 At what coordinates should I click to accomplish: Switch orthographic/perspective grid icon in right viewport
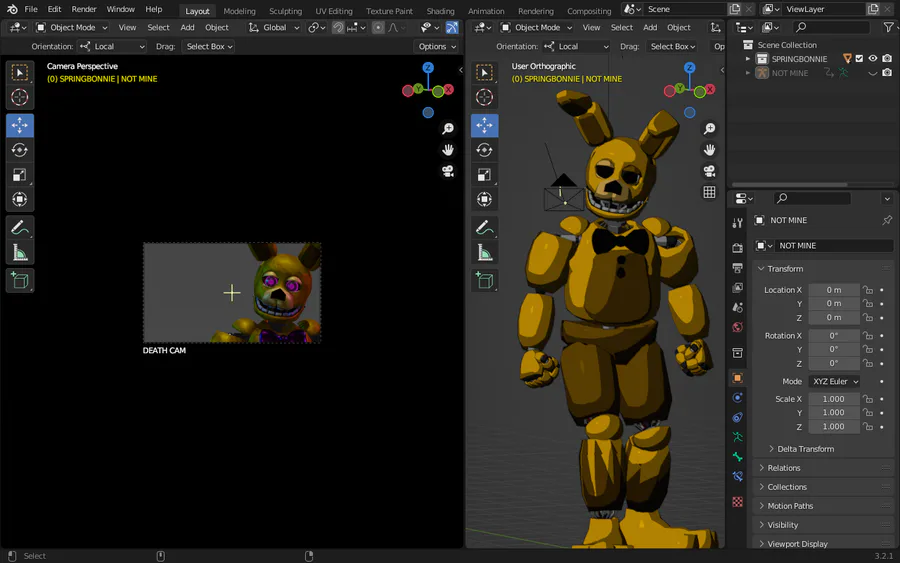coord(709,192)
